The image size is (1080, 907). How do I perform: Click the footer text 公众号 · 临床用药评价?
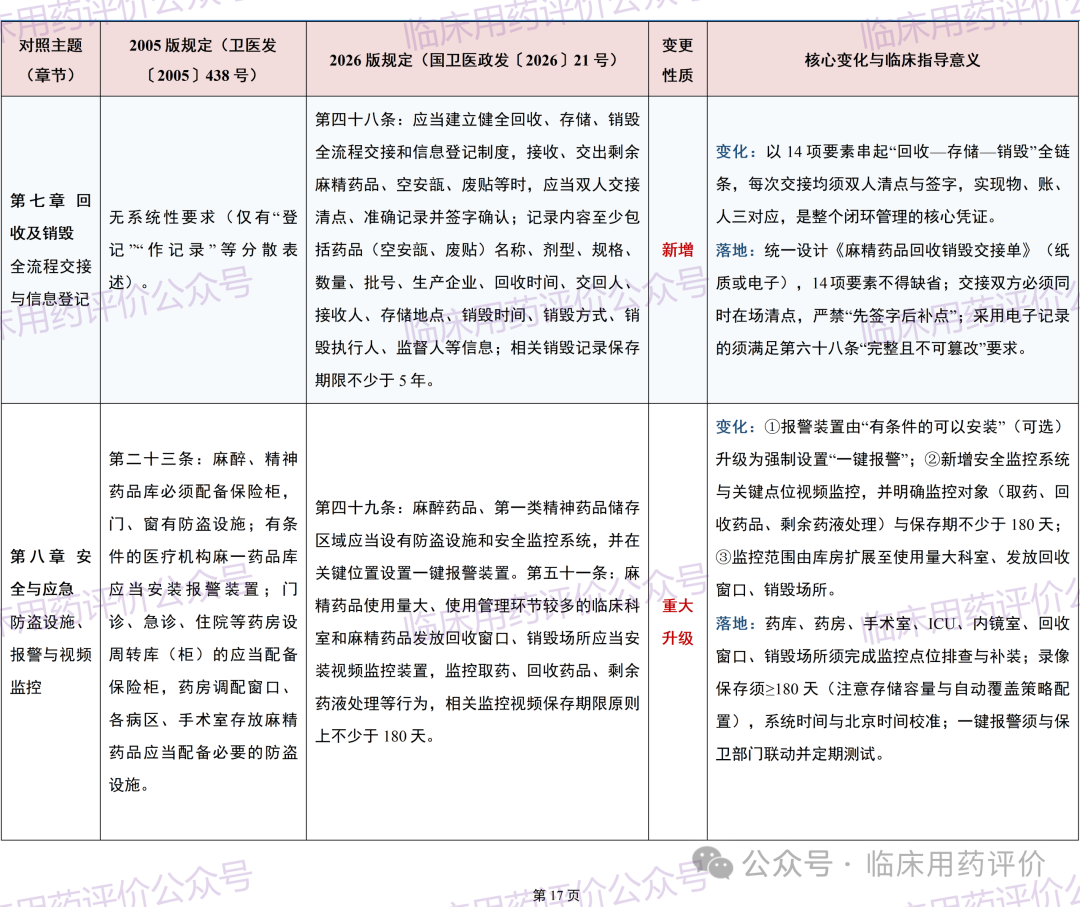pyautogui.click(x=894, y=863)
